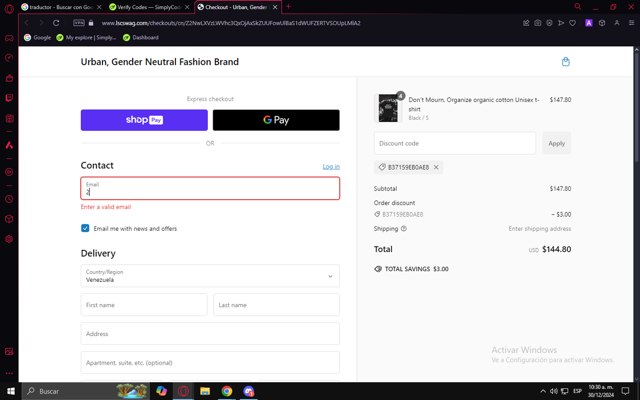
Task: Open GX Corner gamepad icon in sidebar
Action: pos(9,38)
